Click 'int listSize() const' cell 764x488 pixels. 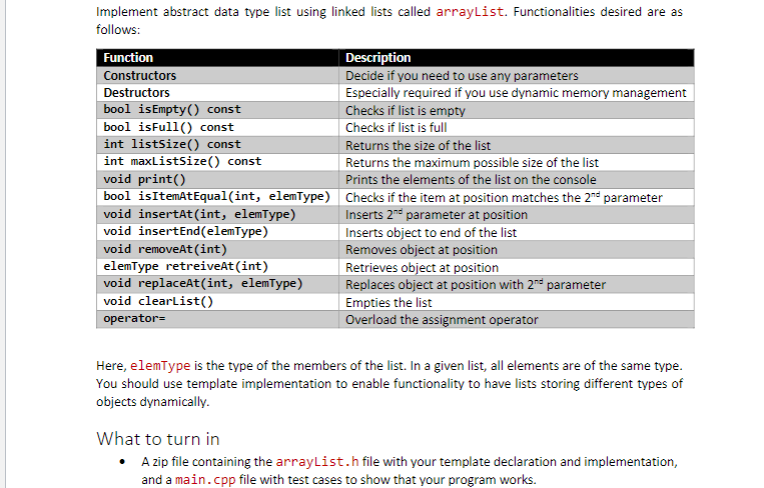(x=217, y=145)
